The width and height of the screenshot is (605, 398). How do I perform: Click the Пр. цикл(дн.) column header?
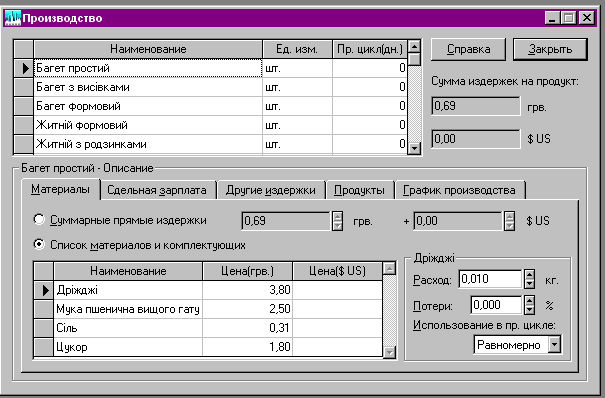click(x=370, y=49)
